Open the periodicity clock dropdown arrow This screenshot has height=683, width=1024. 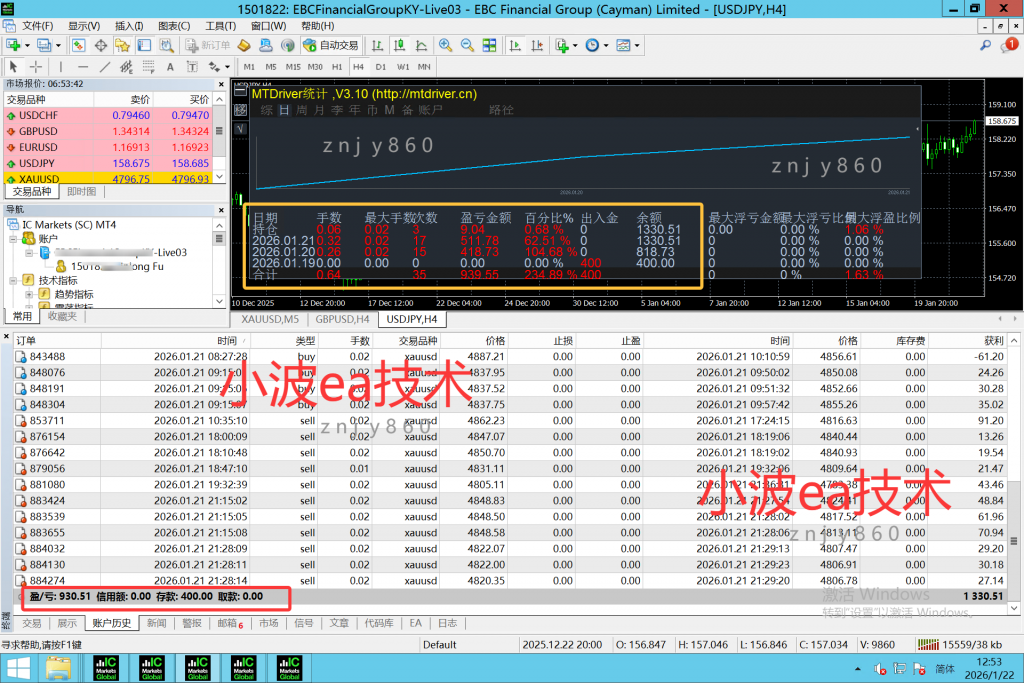[605, 45]
